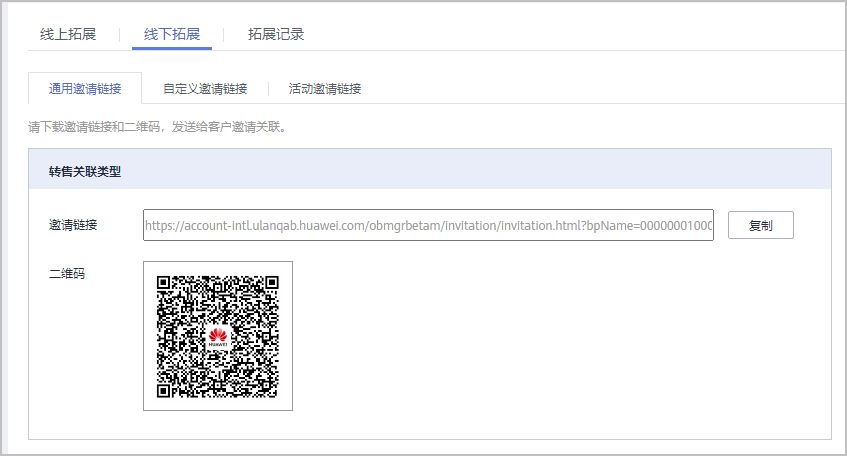Select the 线下拓展 tab
847x456 pixels.
click(172, 34)
